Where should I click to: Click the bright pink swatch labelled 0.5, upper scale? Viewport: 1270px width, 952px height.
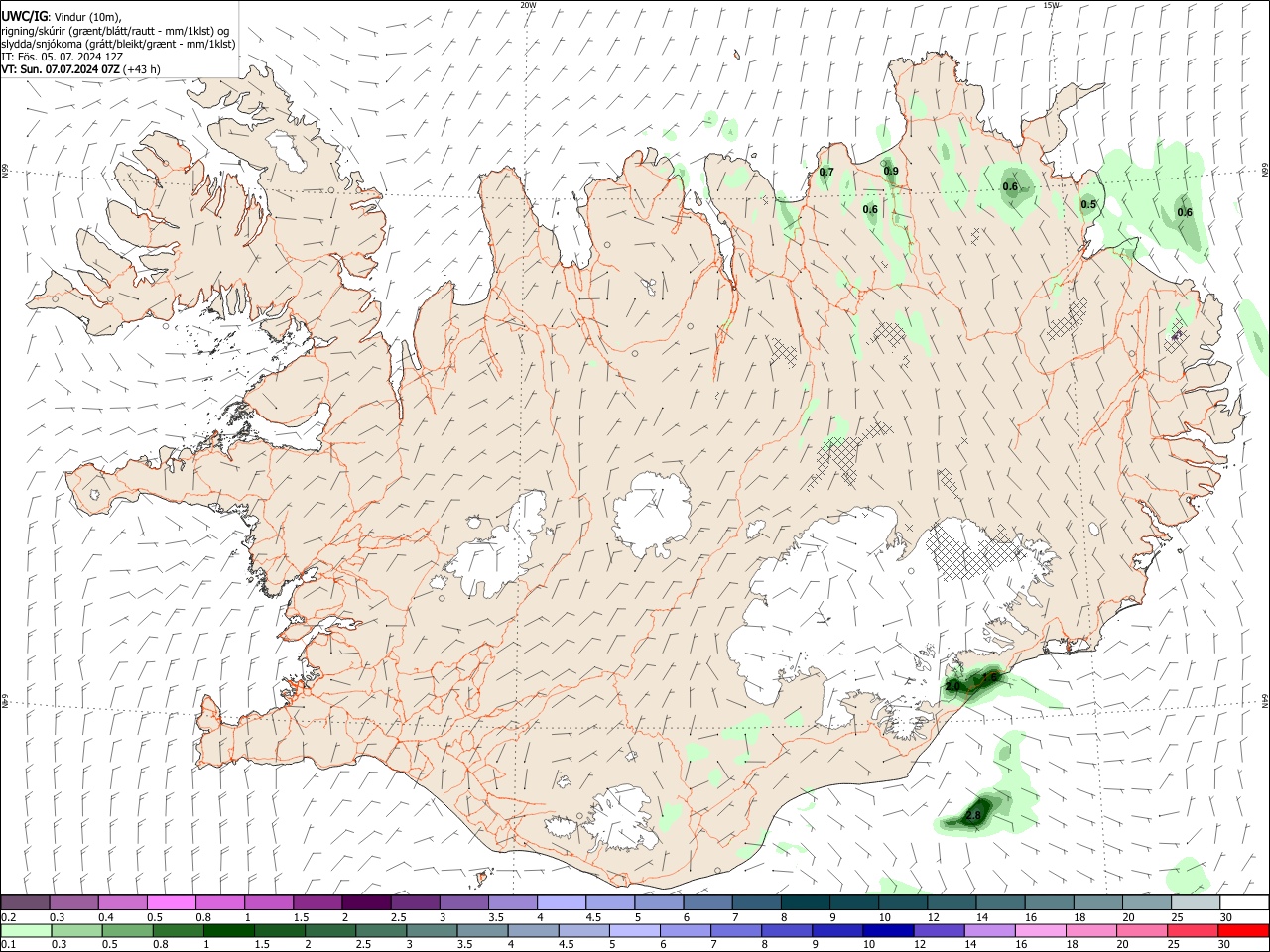click(x=171, y=903)
